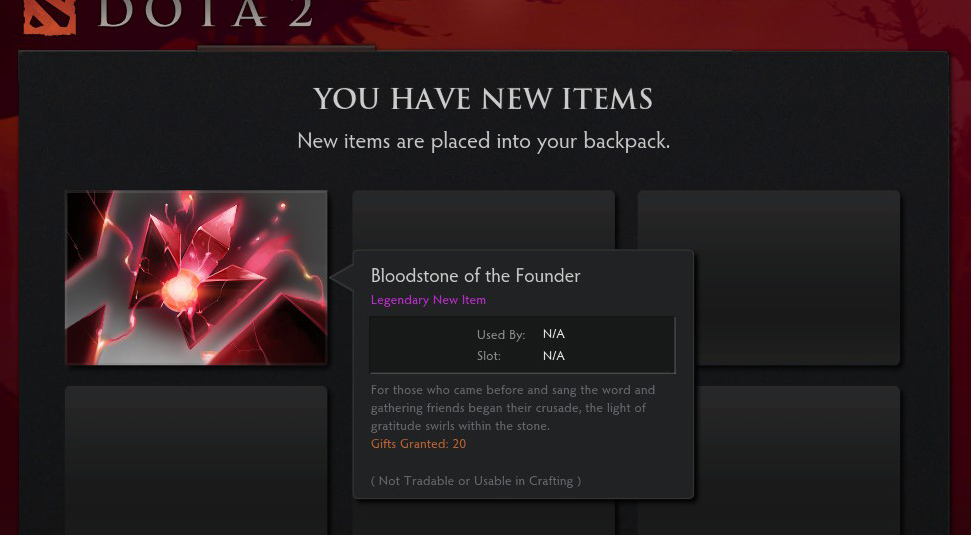Click the "Slot: N/A" row
Screen dimensions: 971x535
coord(520,356)
